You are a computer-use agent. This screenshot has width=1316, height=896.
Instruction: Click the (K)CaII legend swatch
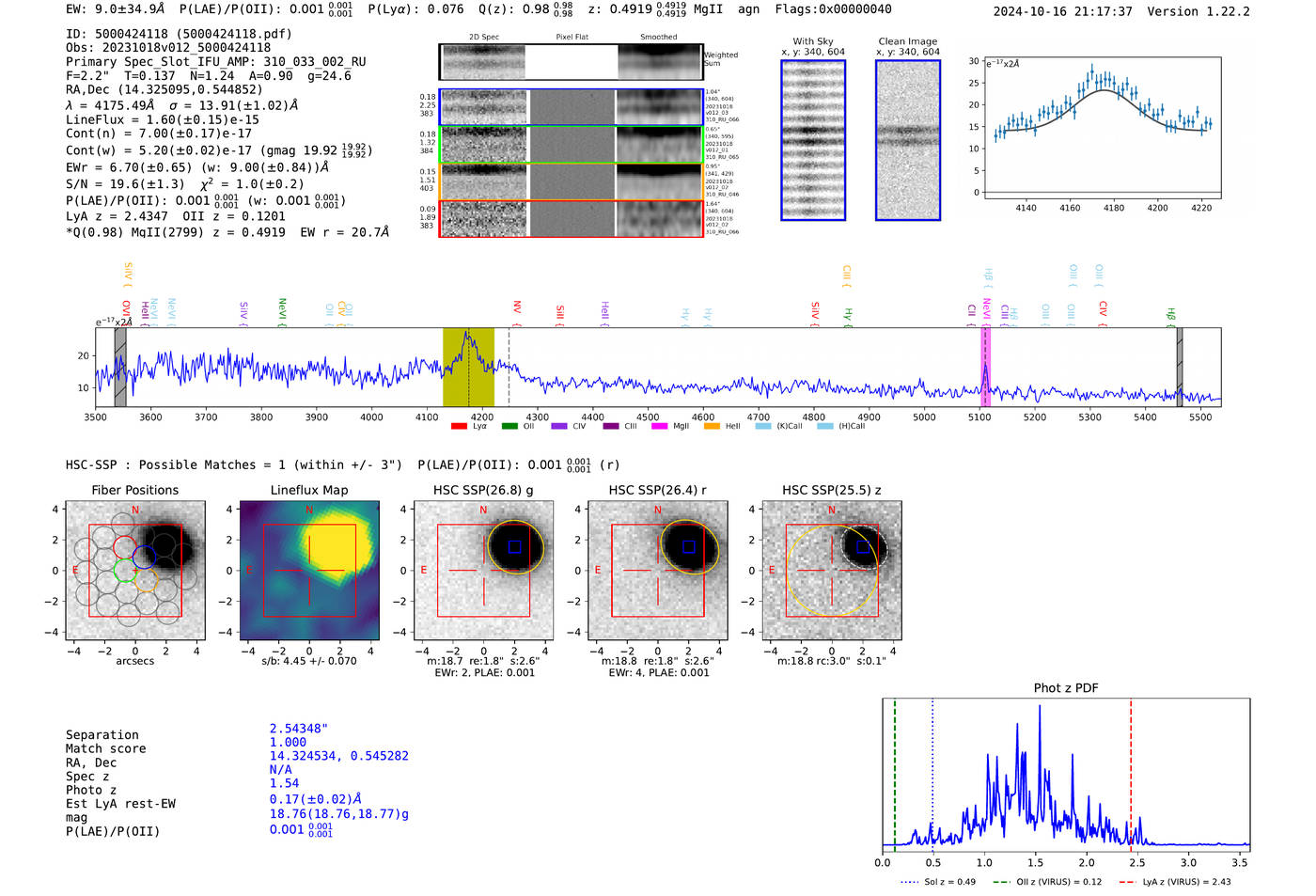[x=763, y=426]
